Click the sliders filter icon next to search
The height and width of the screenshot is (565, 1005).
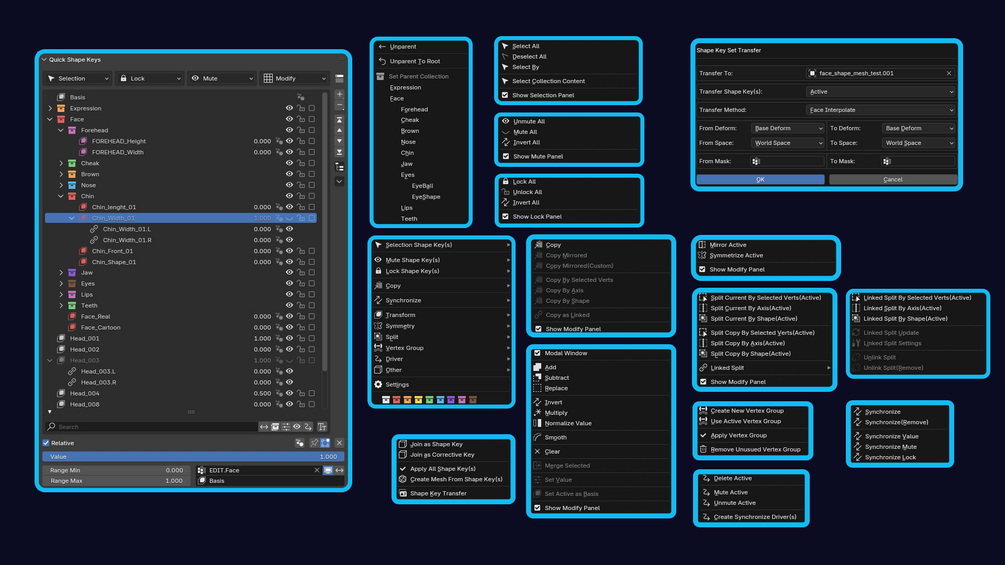pyautogui.click(x=286, y=427)
